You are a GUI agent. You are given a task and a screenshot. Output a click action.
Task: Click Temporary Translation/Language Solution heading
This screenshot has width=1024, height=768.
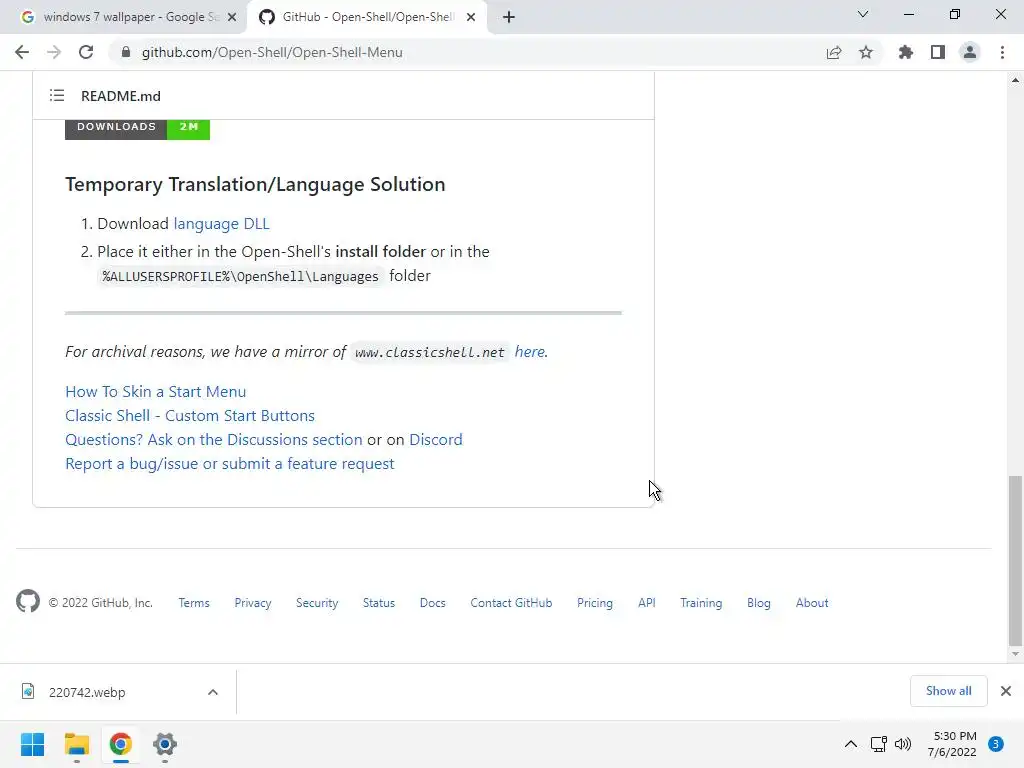[255, 184]
